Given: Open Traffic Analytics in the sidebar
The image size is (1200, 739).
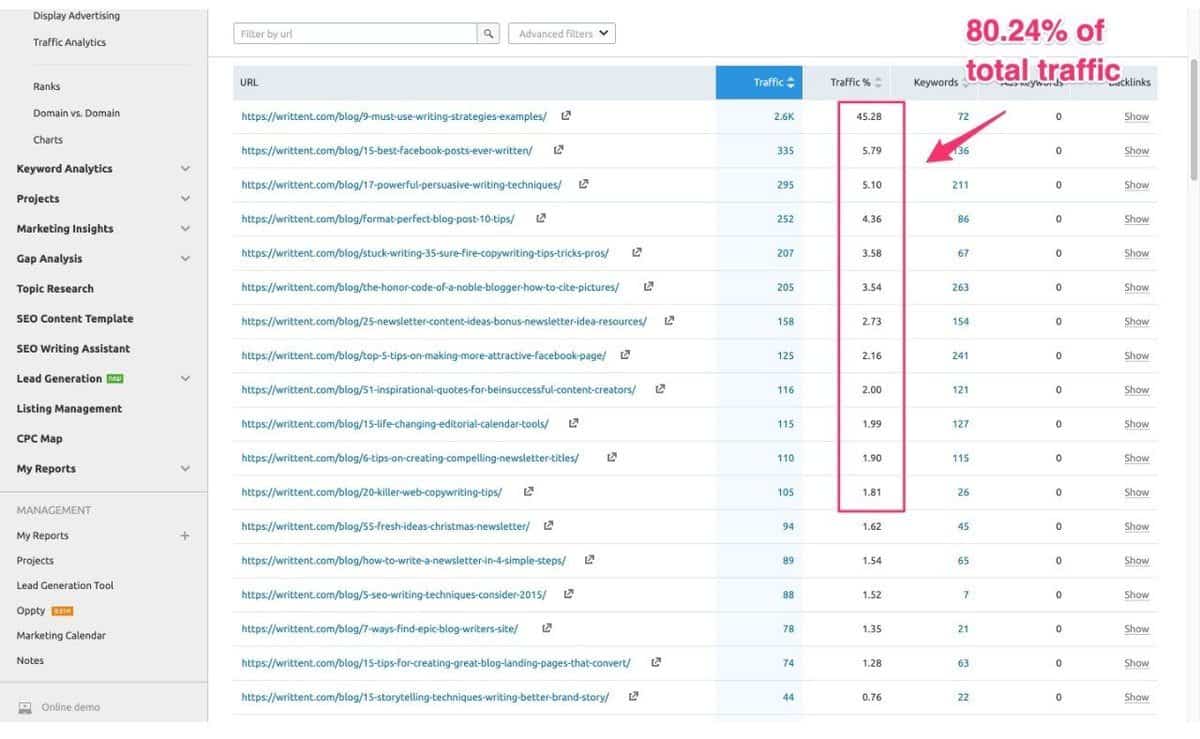Looking at the screenshot, I should click(69, 42).
